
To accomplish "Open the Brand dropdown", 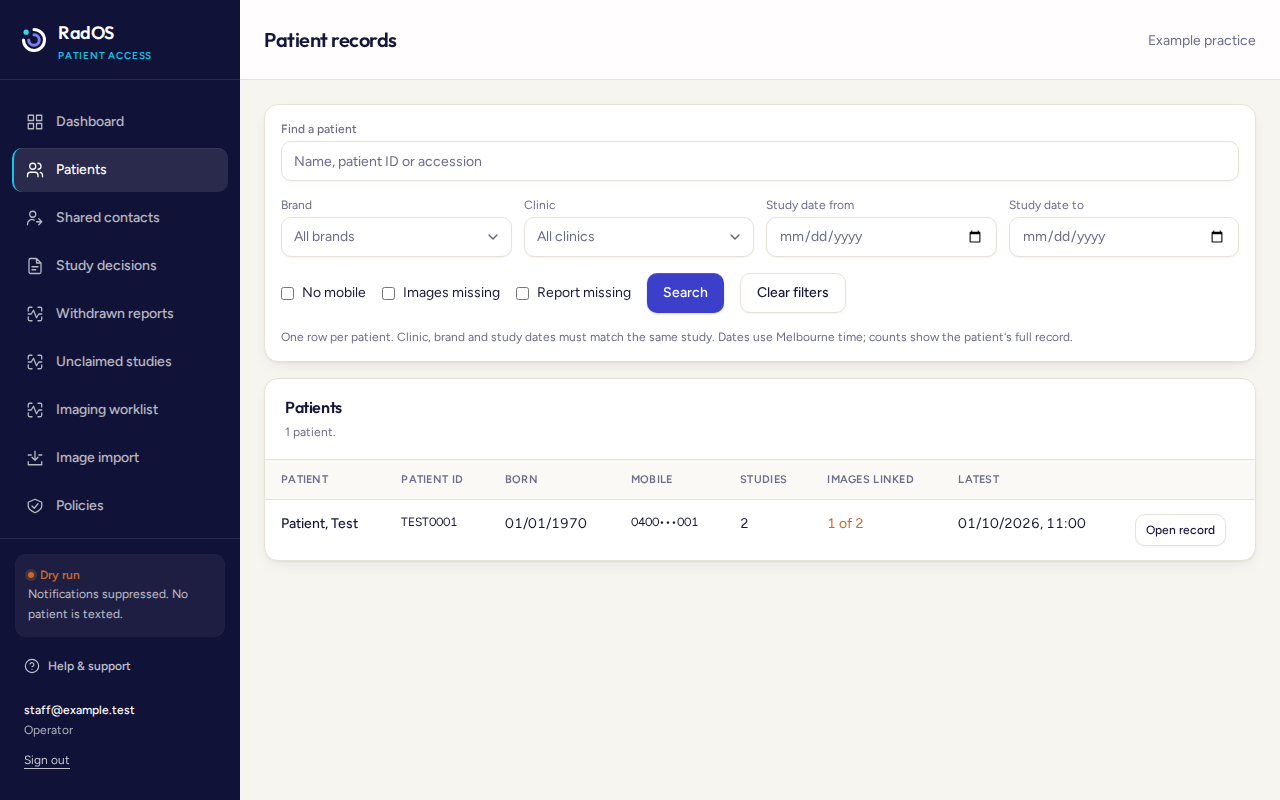I will pyautogui.click(x=396, y=237).
